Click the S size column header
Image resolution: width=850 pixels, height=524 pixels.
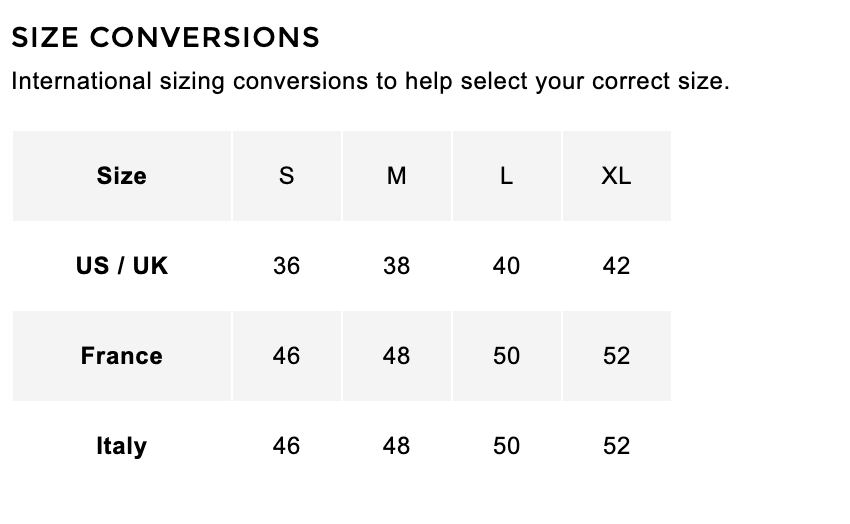[286, 176]
